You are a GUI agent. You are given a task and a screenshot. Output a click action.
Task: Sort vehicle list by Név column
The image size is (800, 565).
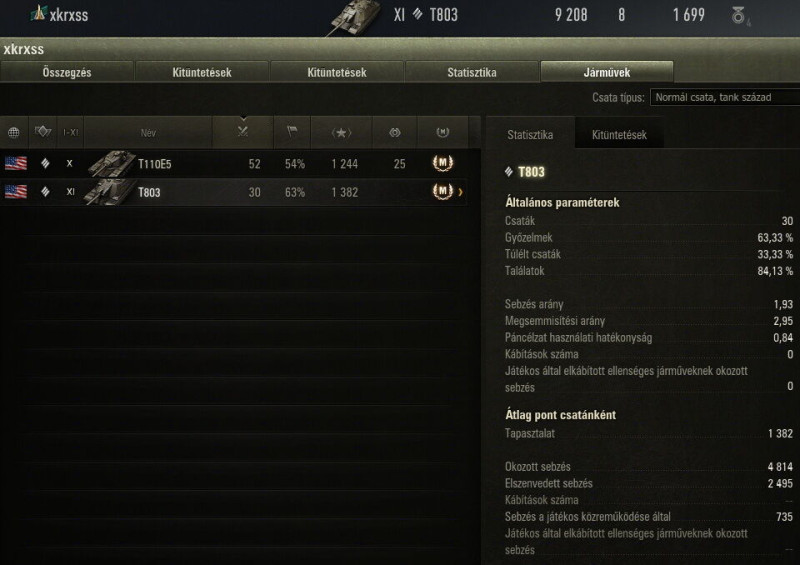(148, 133)
